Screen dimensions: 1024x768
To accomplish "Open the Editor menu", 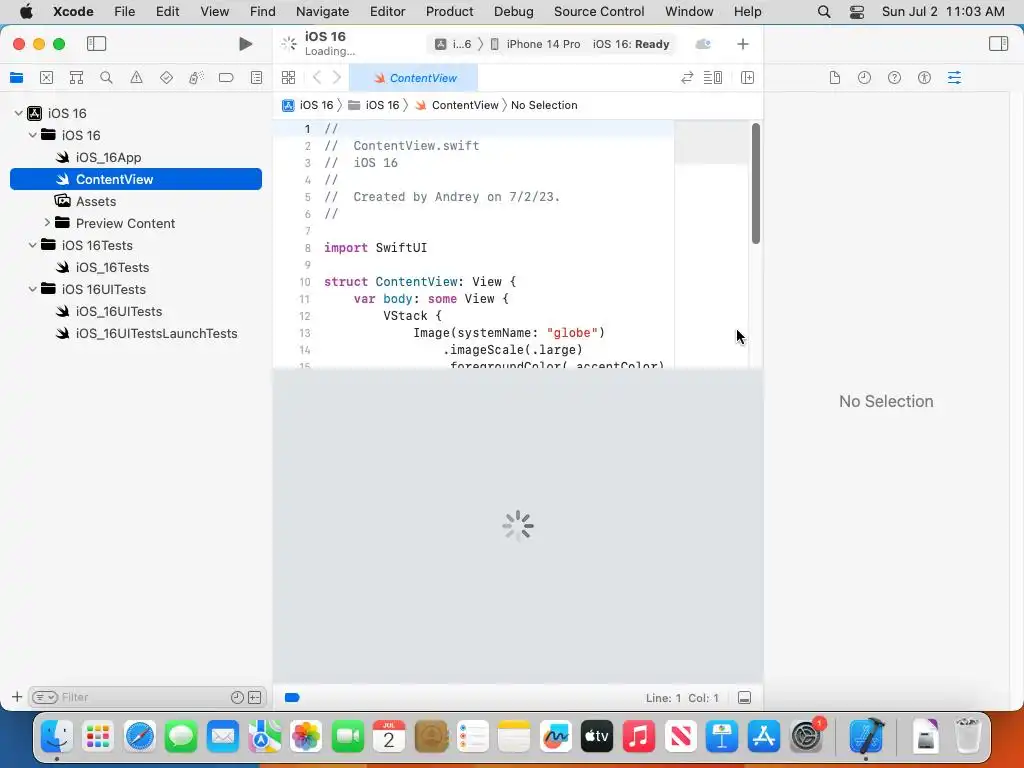I will coord(387,11).
